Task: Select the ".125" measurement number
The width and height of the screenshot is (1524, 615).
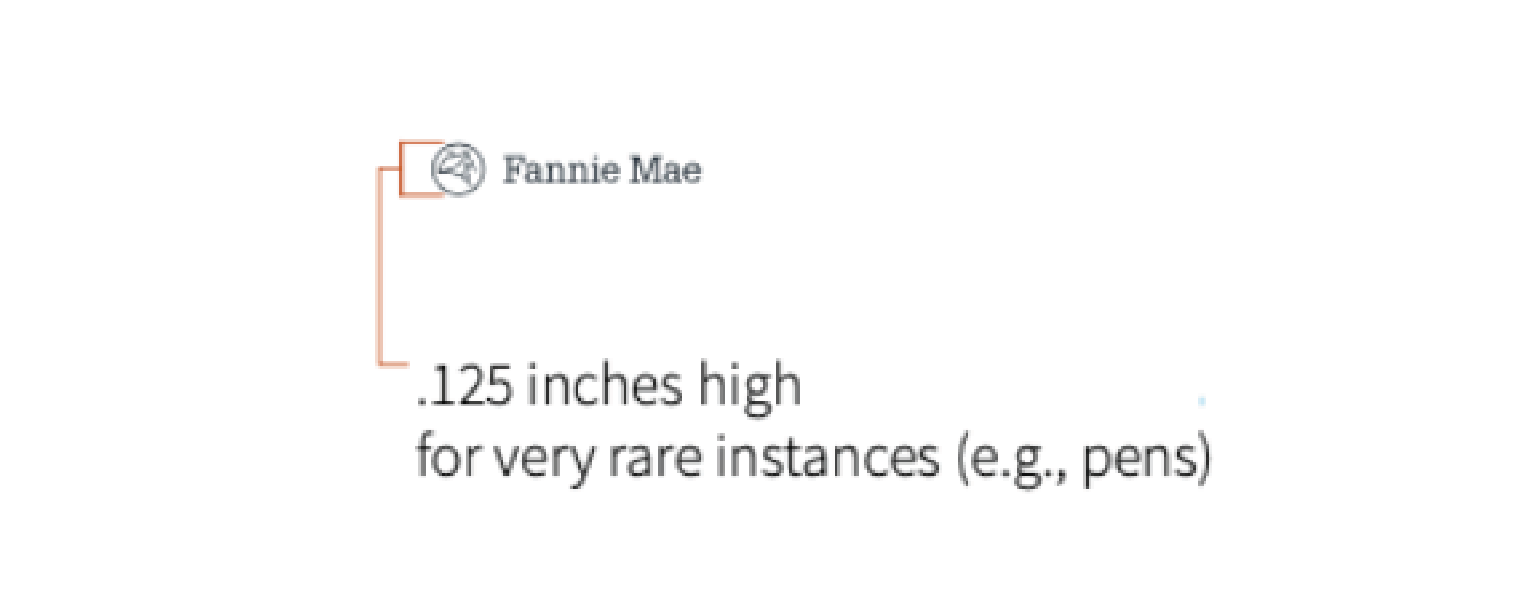Action: pyautogui.click(x=465, y=388)
